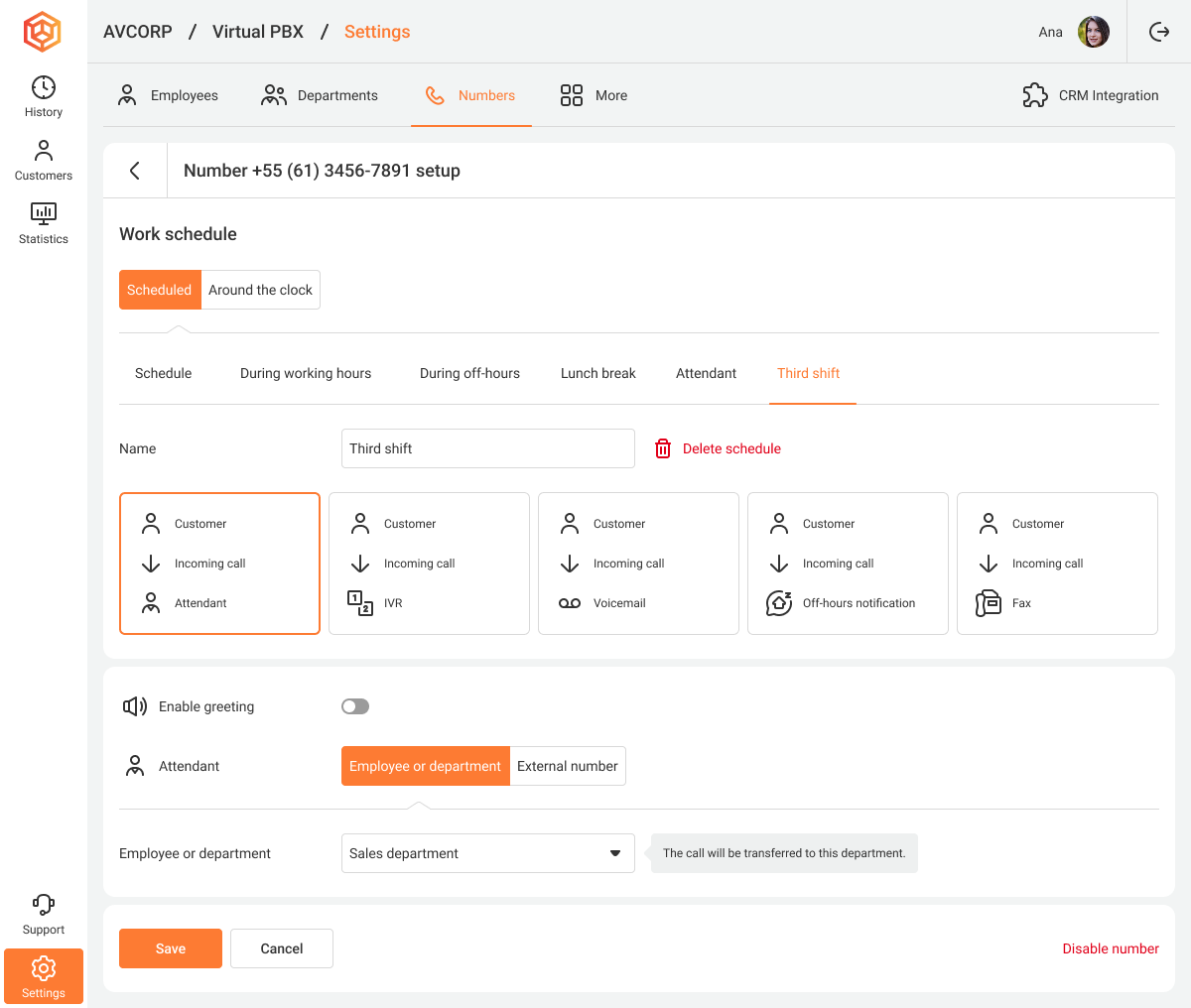Open the Employees section

168,95
